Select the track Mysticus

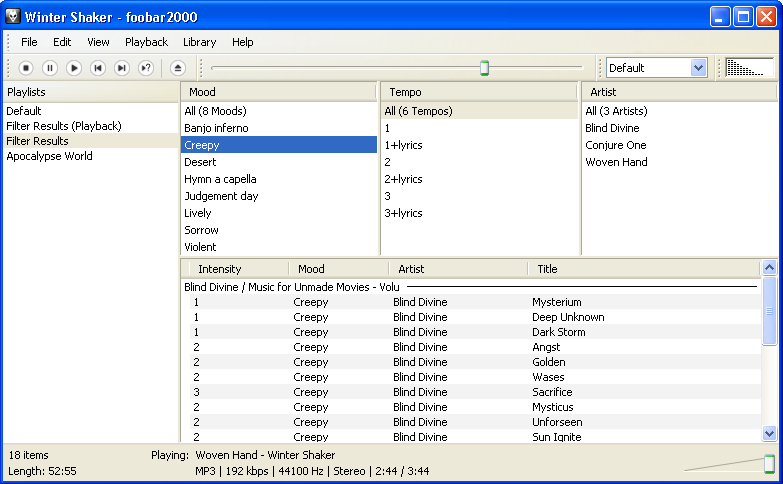point(475,407)
